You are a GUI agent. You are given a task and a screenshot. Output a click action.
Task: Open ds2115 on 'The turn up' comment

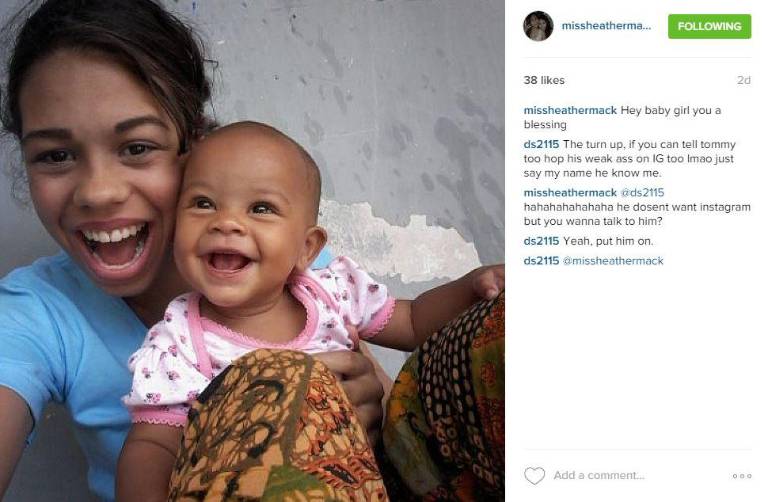(x=541, y=144)
